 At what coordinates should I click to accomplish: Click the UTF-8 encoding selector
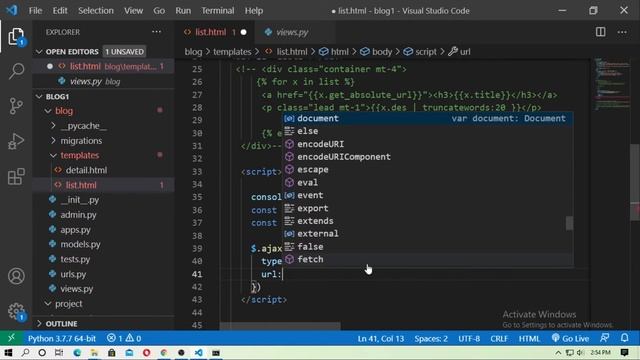[x=469, y=338]
